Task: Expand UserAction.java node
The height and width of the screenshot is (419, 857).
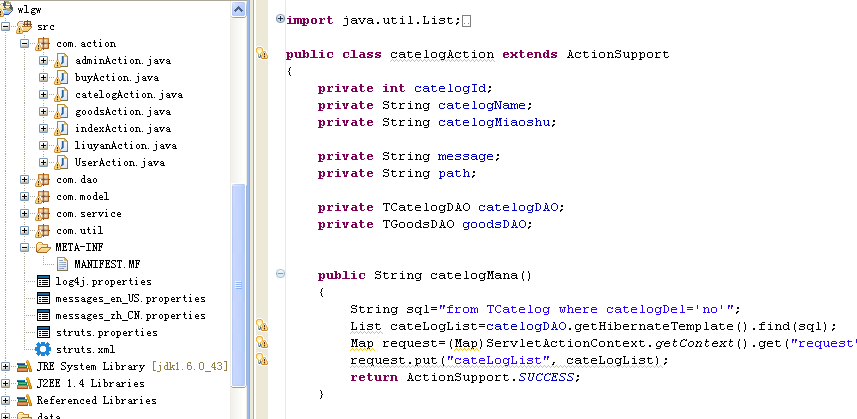Action: pyautogui.click(x=44, y=162)
